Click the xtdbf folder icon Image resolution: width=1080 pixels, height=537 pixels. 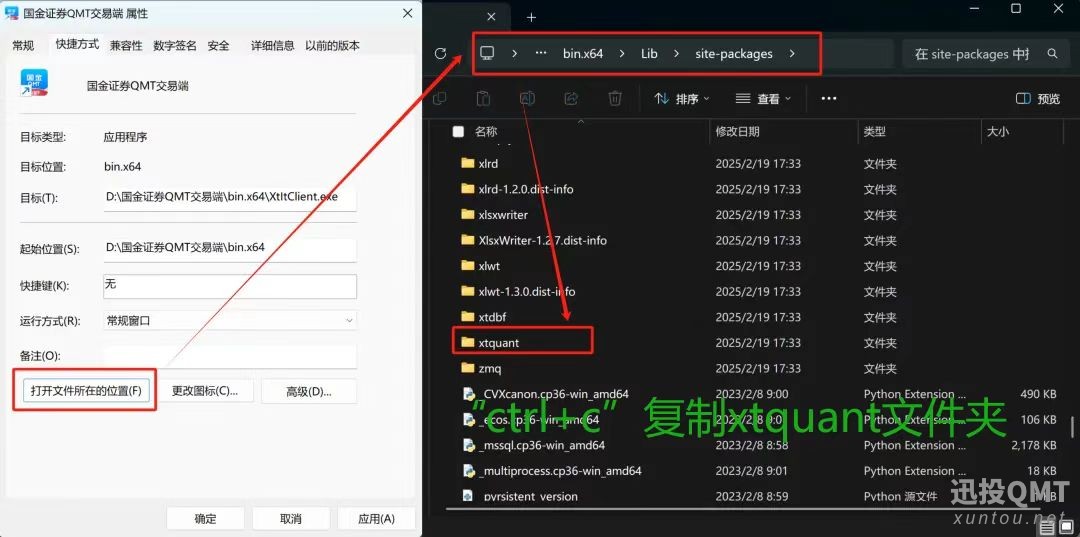(468, 317)
